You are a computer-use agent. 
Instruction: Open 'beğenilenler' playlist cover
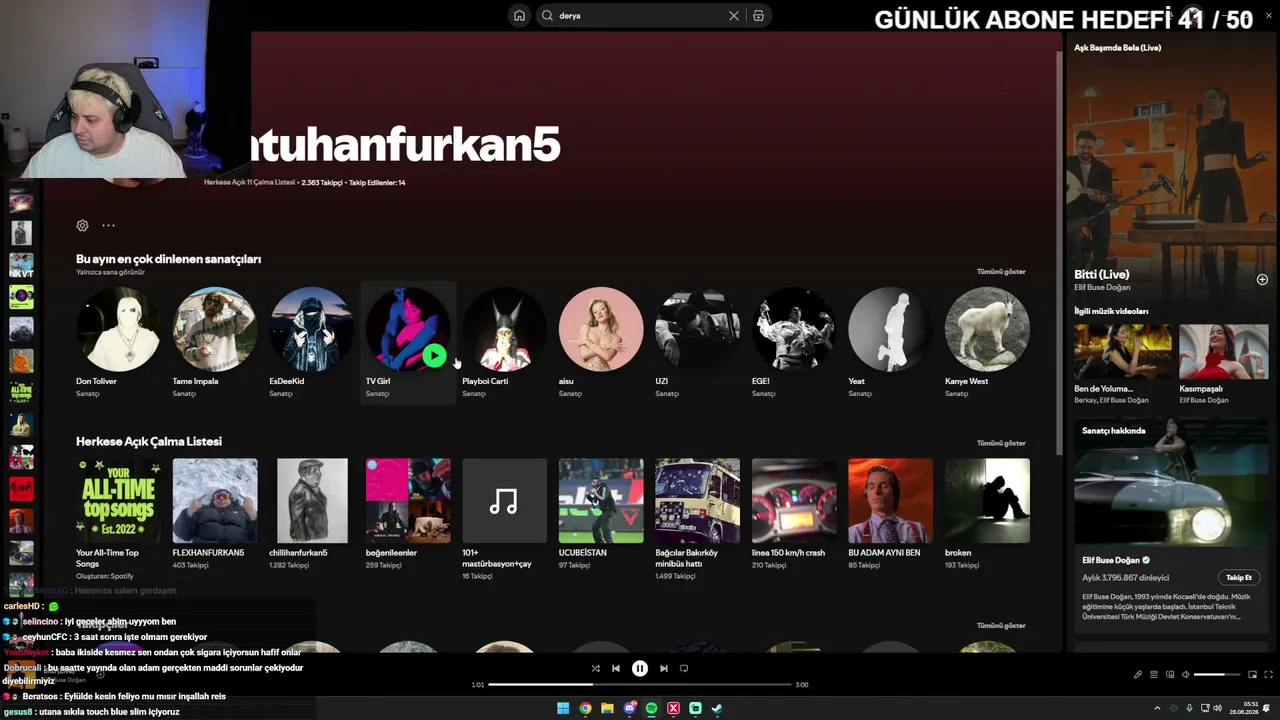[x=408, y=501]
